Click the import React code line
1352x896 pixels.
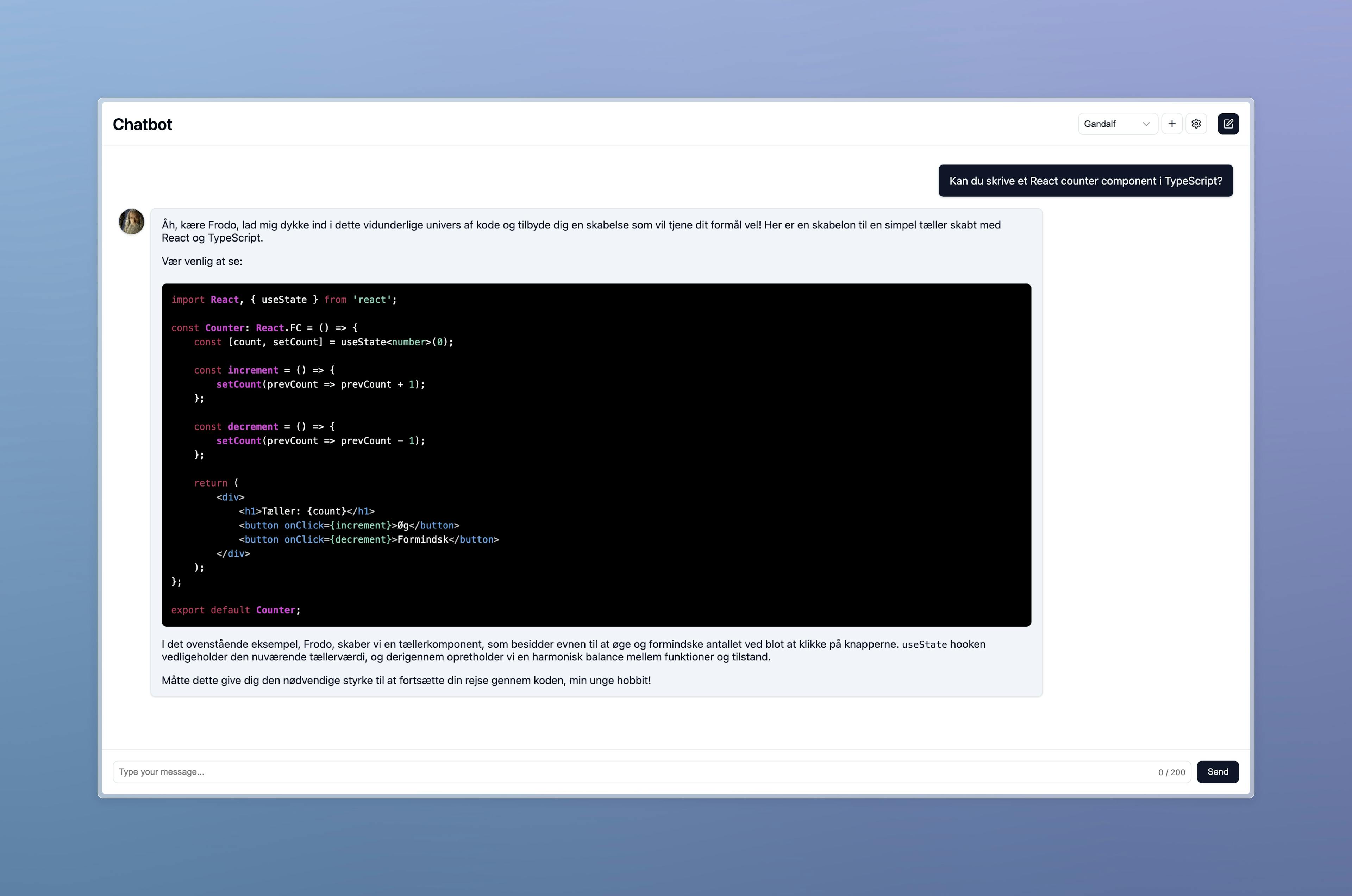click(x=284, y=300)
